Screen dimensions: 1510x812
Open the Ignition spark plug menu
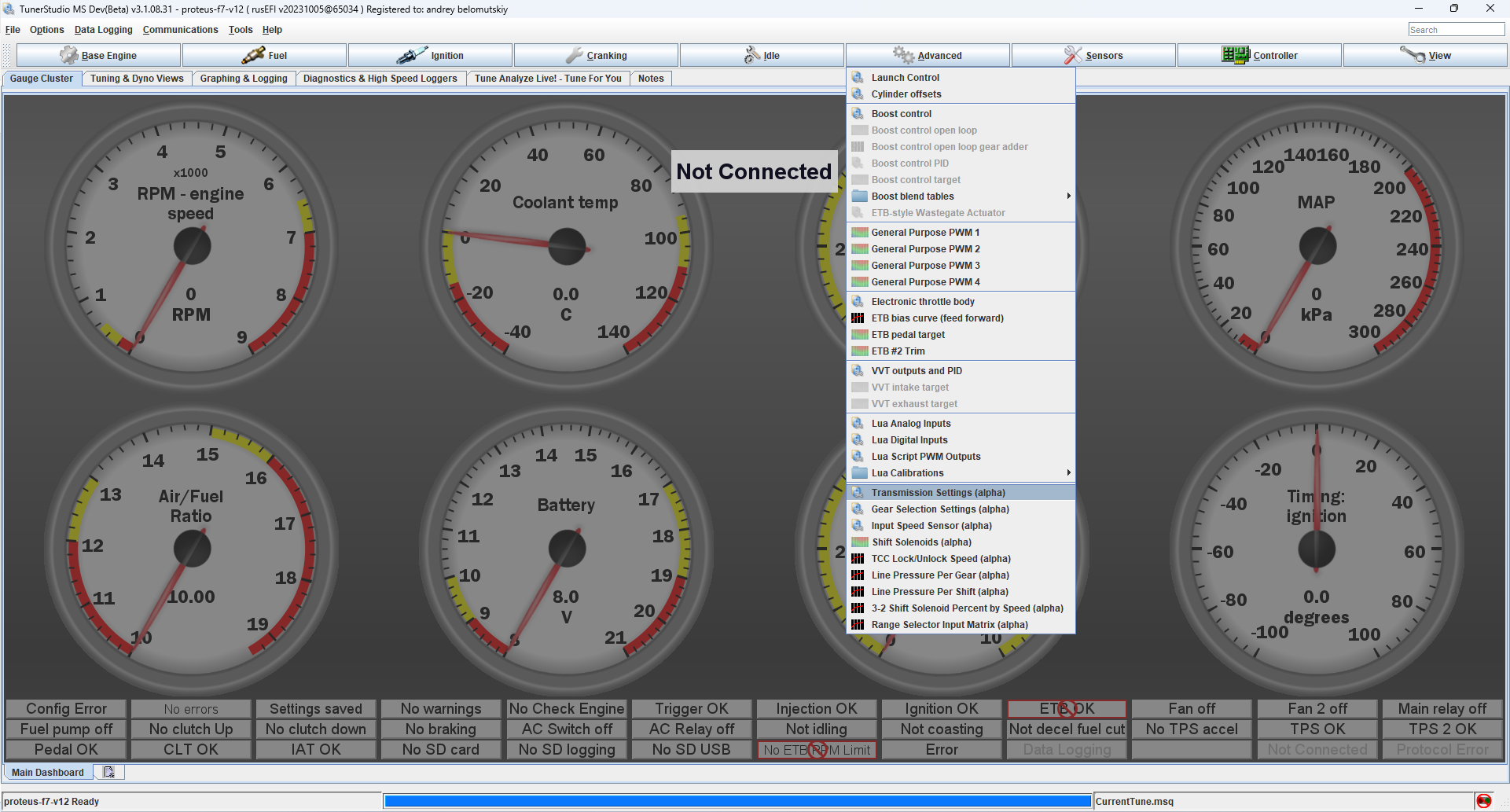(430, 56)
